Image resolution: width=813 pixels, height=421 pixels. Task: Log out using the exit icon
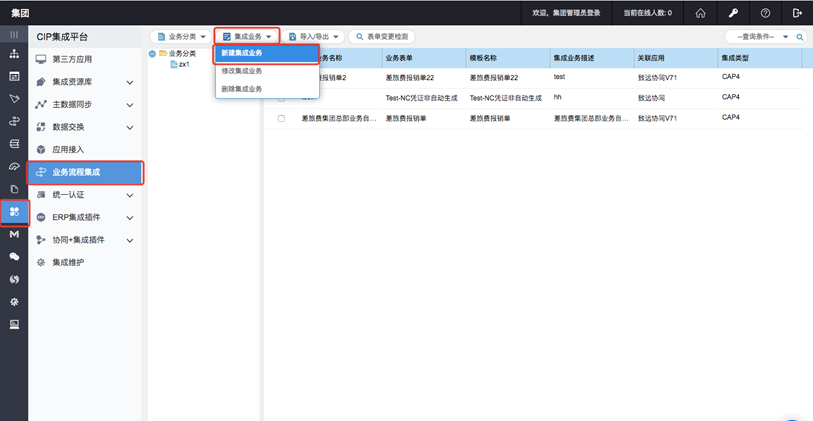click(797, 13)
